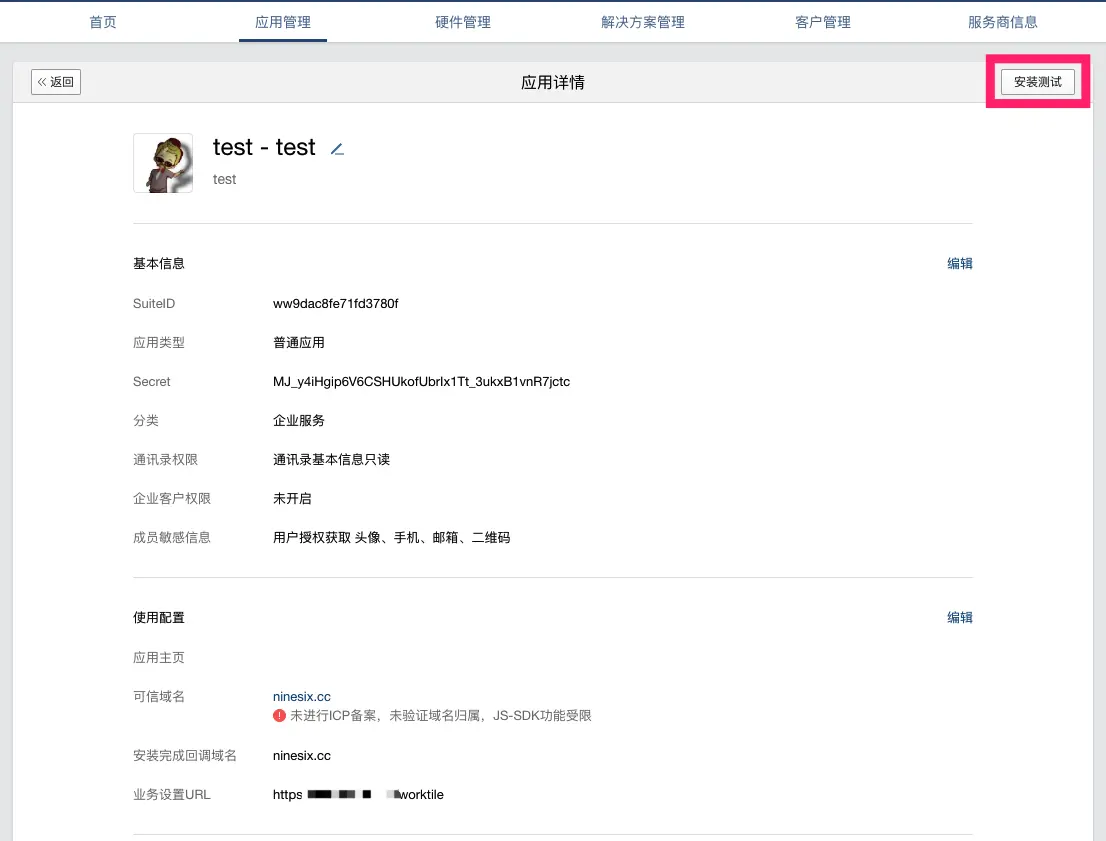
Task: Open the ninesix.cc trusted domain link
Action: point(302,696)
